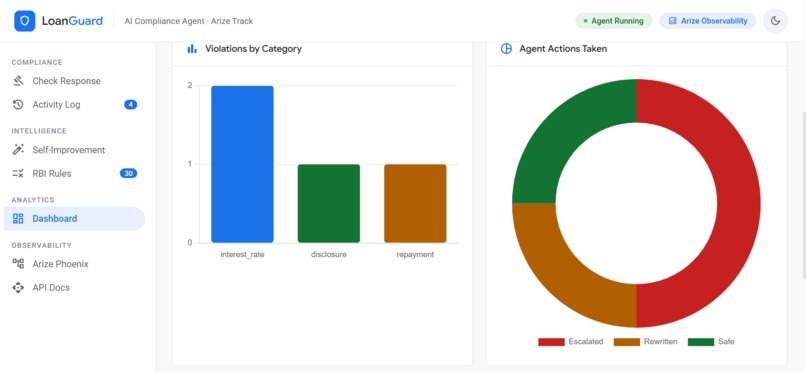Click the Self-Improvement magic wand icon
Image resolution: width=806 pixels, height=372 pixels.
click(x=18, y=150)
